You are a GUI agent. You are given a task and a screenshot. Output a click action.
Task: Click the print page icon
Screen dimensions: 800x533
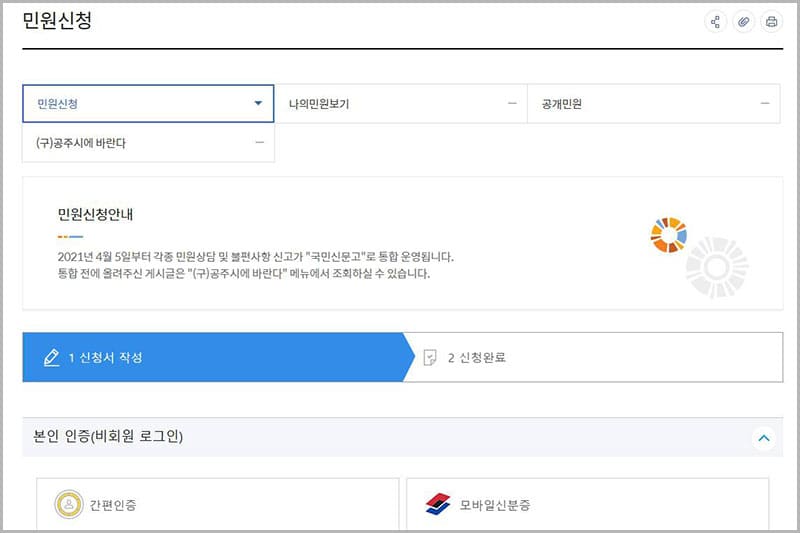771,22
